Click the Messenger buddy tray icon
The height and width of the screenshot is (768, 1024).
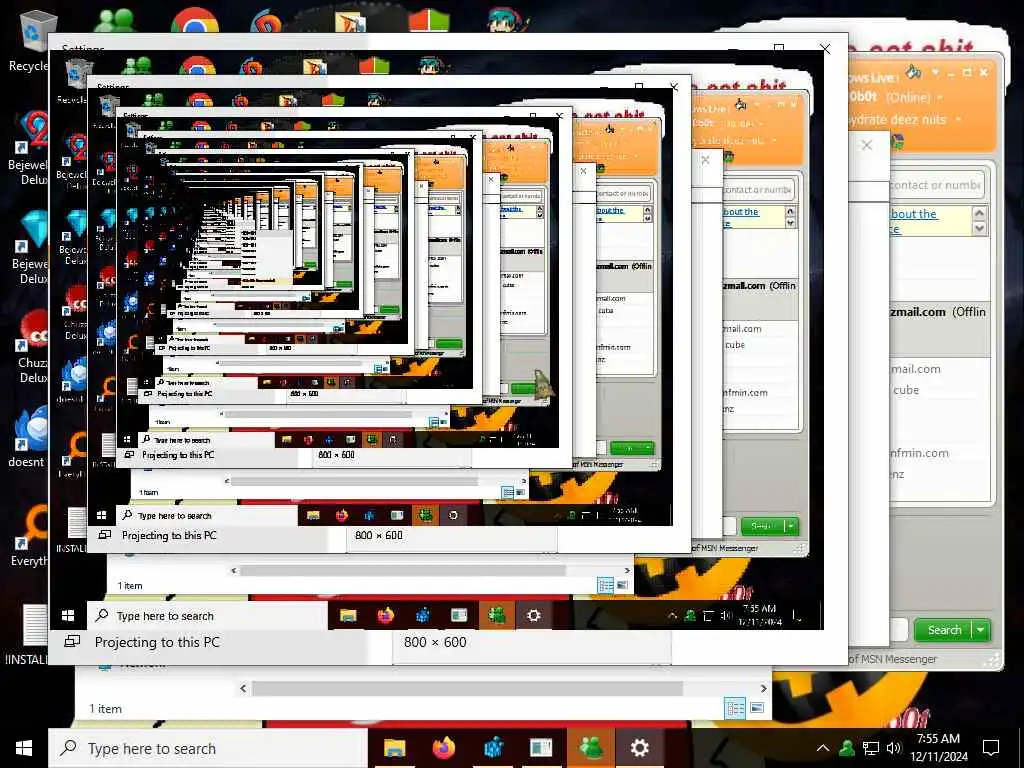point(846,748)
